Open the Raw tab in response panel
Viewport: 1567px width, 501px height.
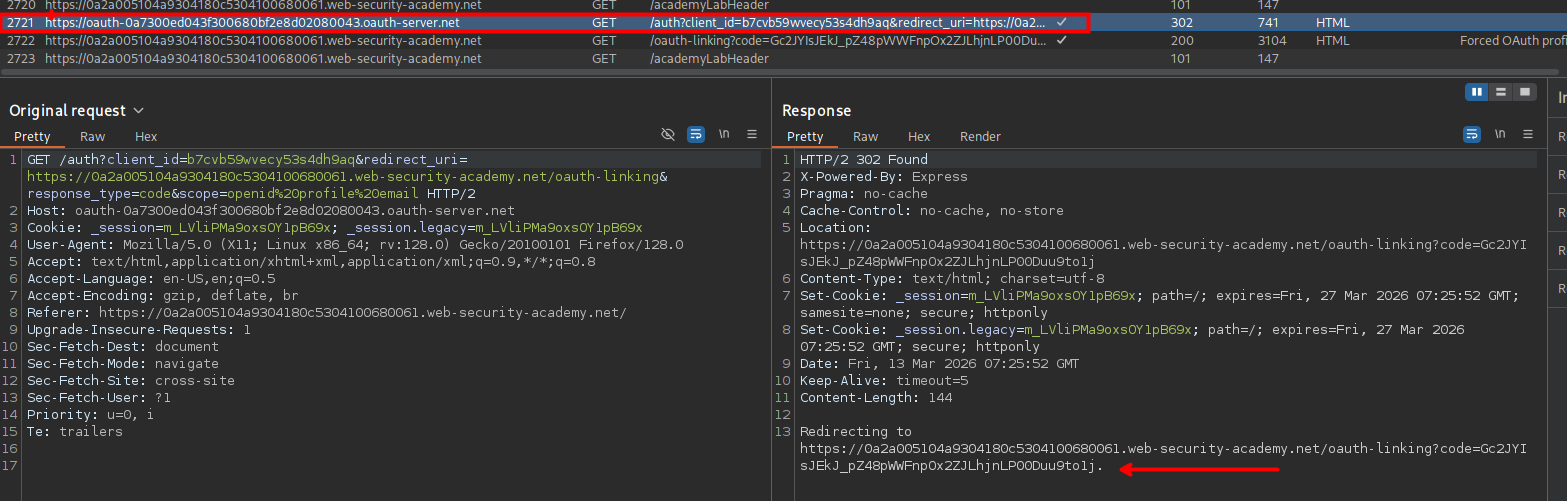click(x=865, y=137)
